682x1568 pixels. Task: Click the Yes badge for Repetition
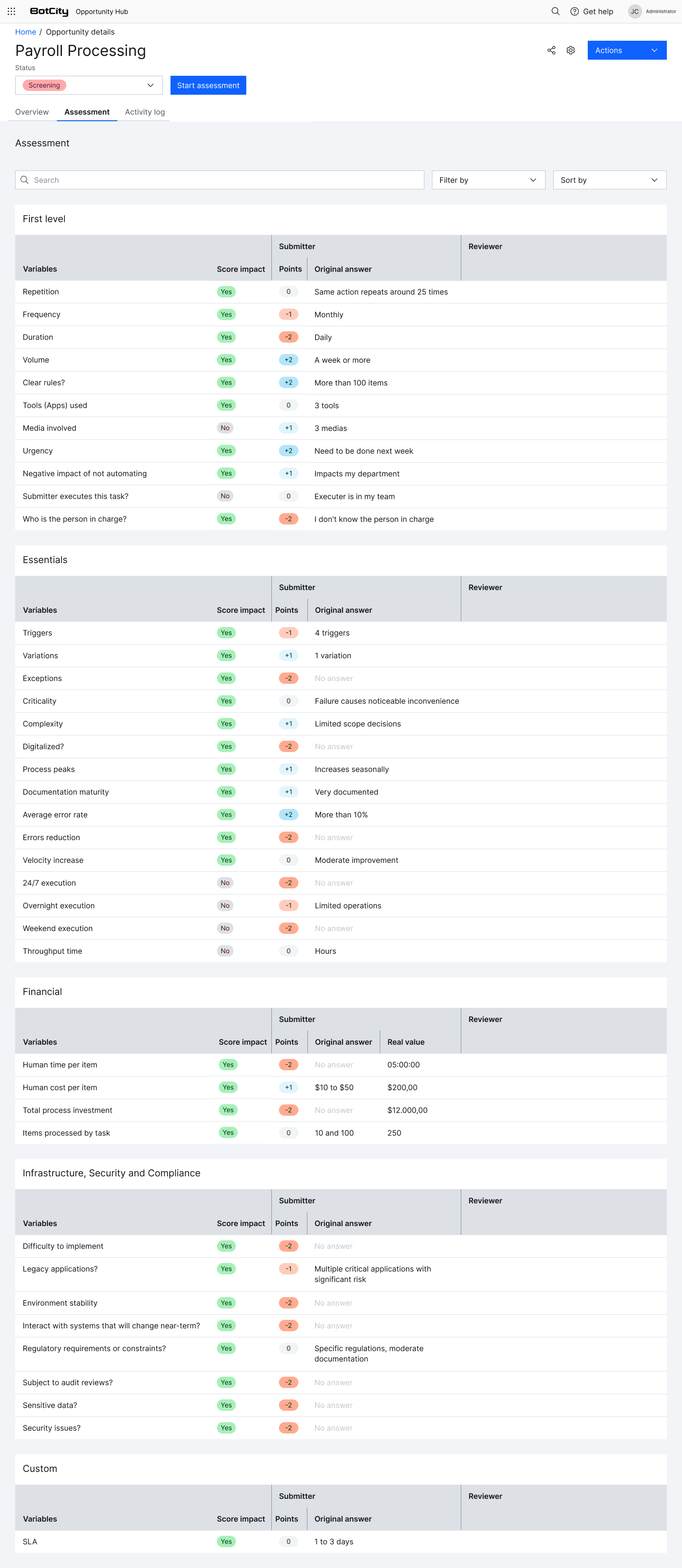(x=226, y=292)
